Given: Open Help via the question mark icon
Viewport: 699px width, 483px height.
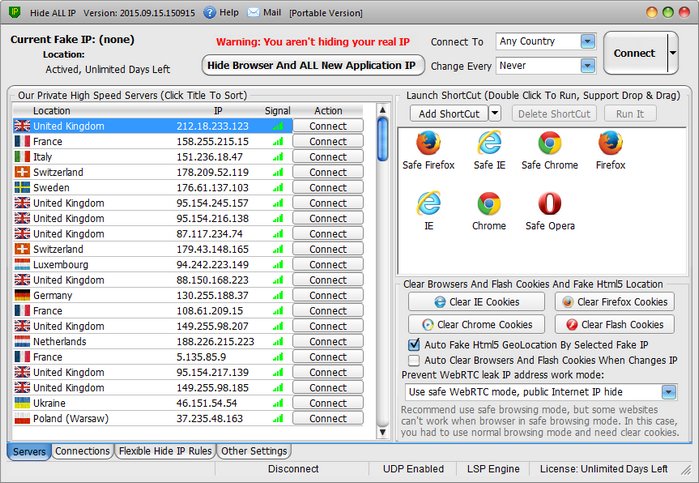Looking at the screenshot, I should coord(210,12).
